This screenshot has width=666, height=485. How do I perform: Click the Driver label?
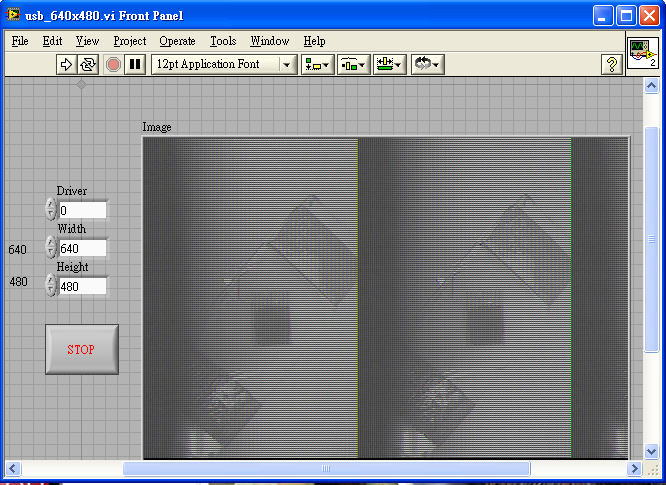point(72,191)
